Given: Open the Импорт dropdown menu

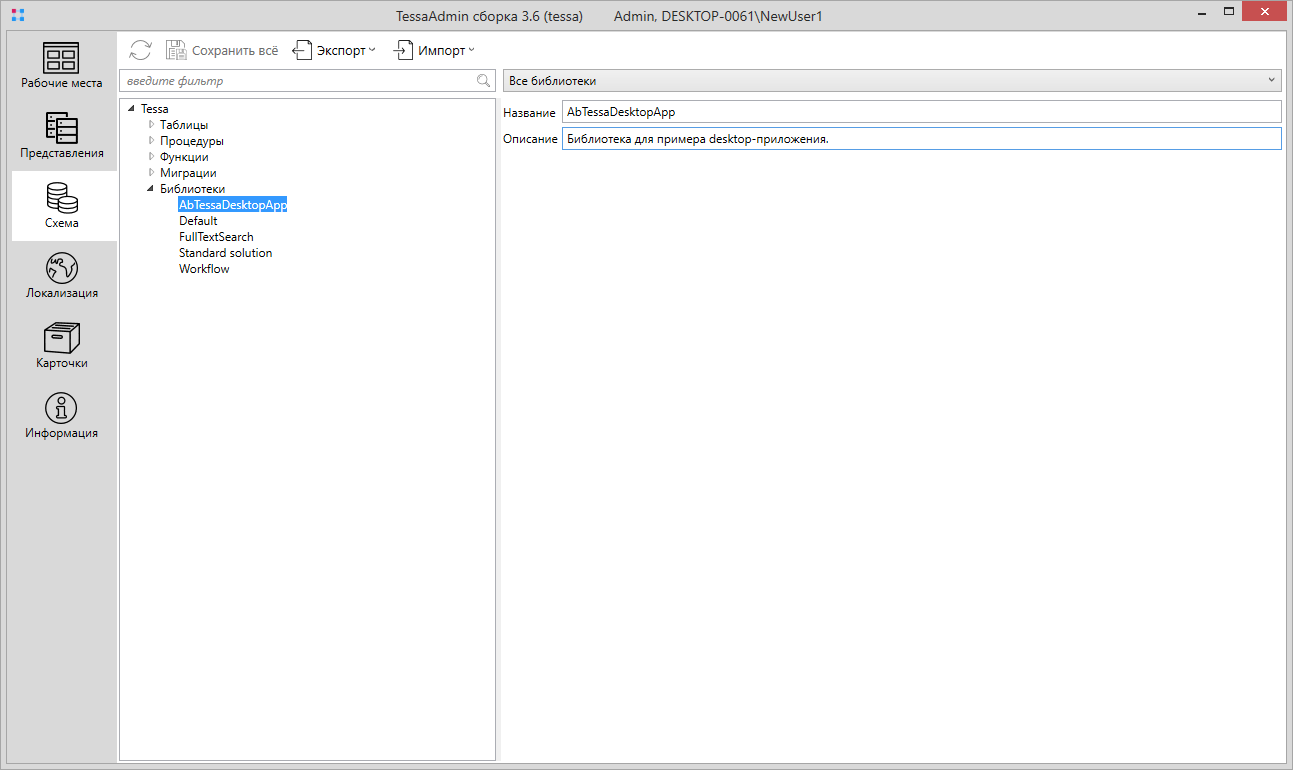Looking at the screenshot, I should coord(433,50).
